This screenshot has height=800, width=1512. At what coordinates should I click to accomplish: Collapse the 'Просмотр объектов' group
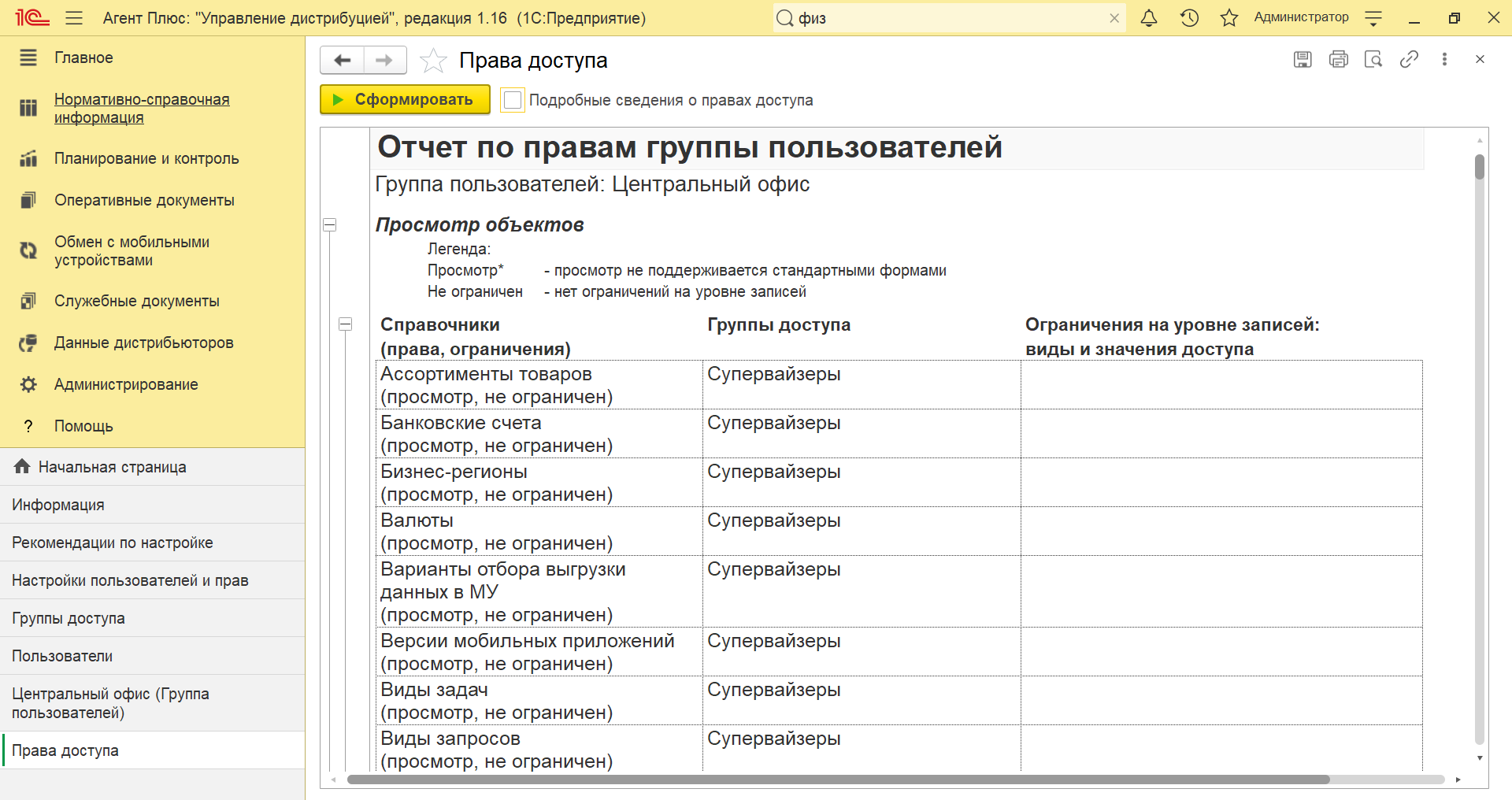[x=330, y=225]
